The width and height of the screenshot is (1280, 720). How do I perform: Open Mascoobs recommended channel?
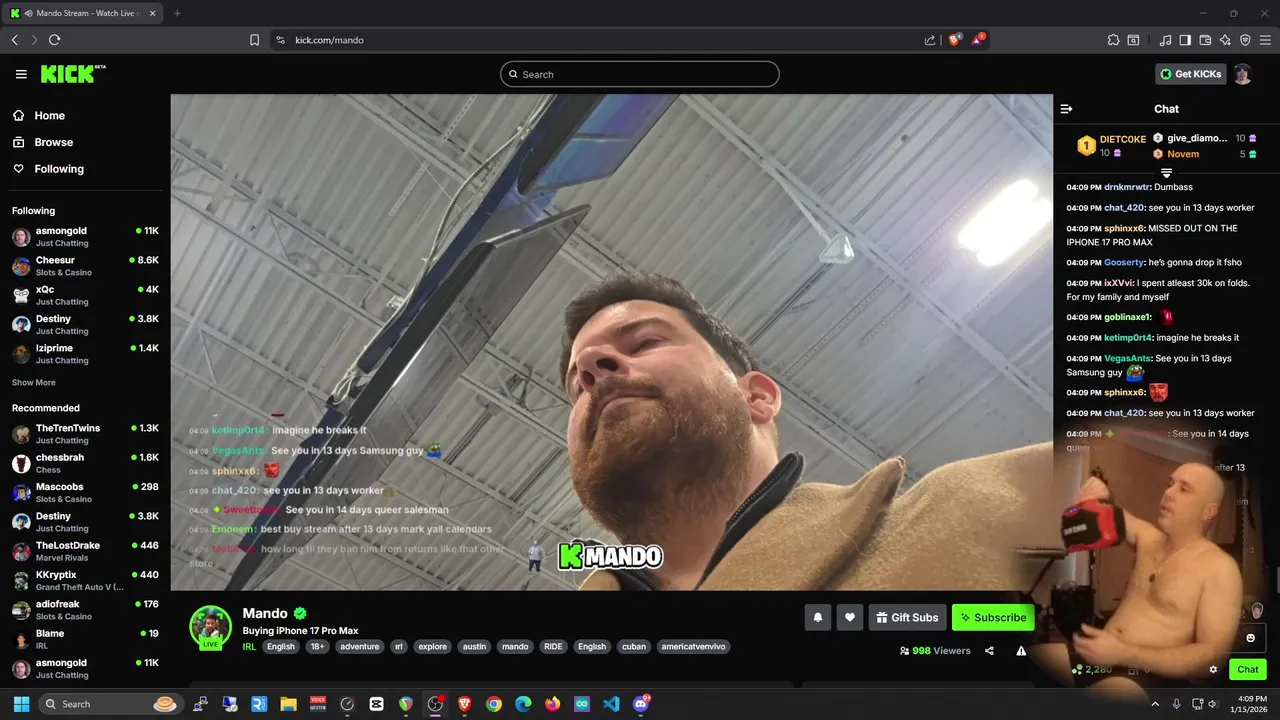85,492
